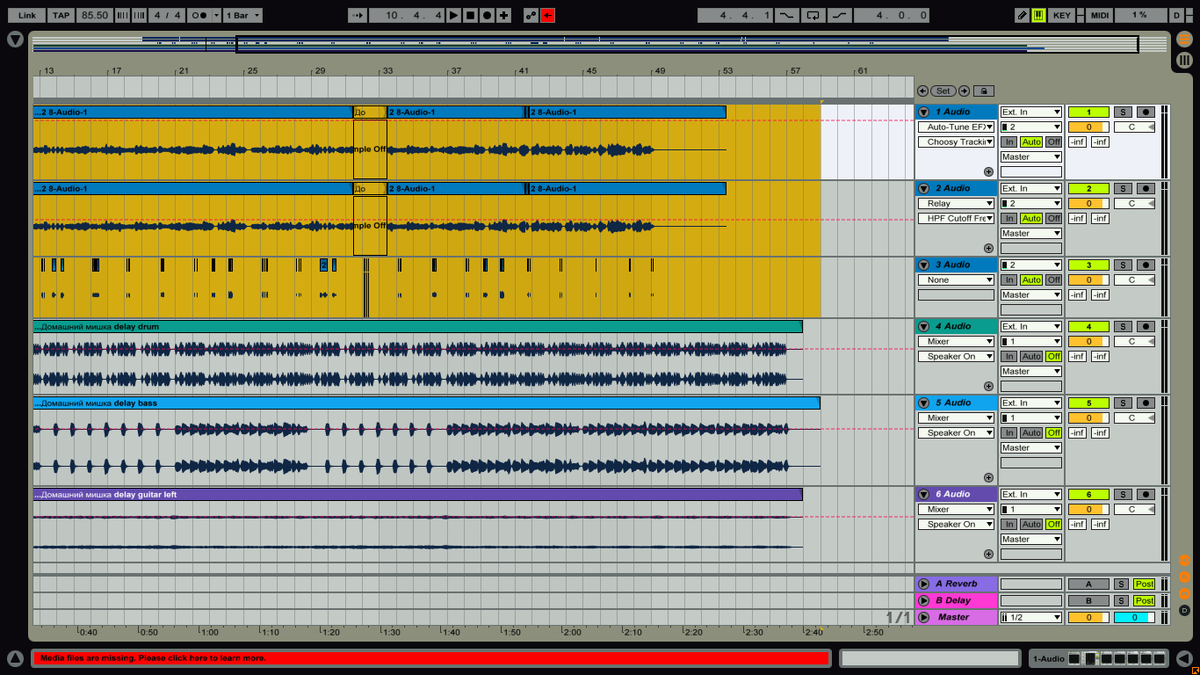The height and width of the screenshot is (675, 1200).
Task: Click the TAP tempo button
Action: coord(62,15)
